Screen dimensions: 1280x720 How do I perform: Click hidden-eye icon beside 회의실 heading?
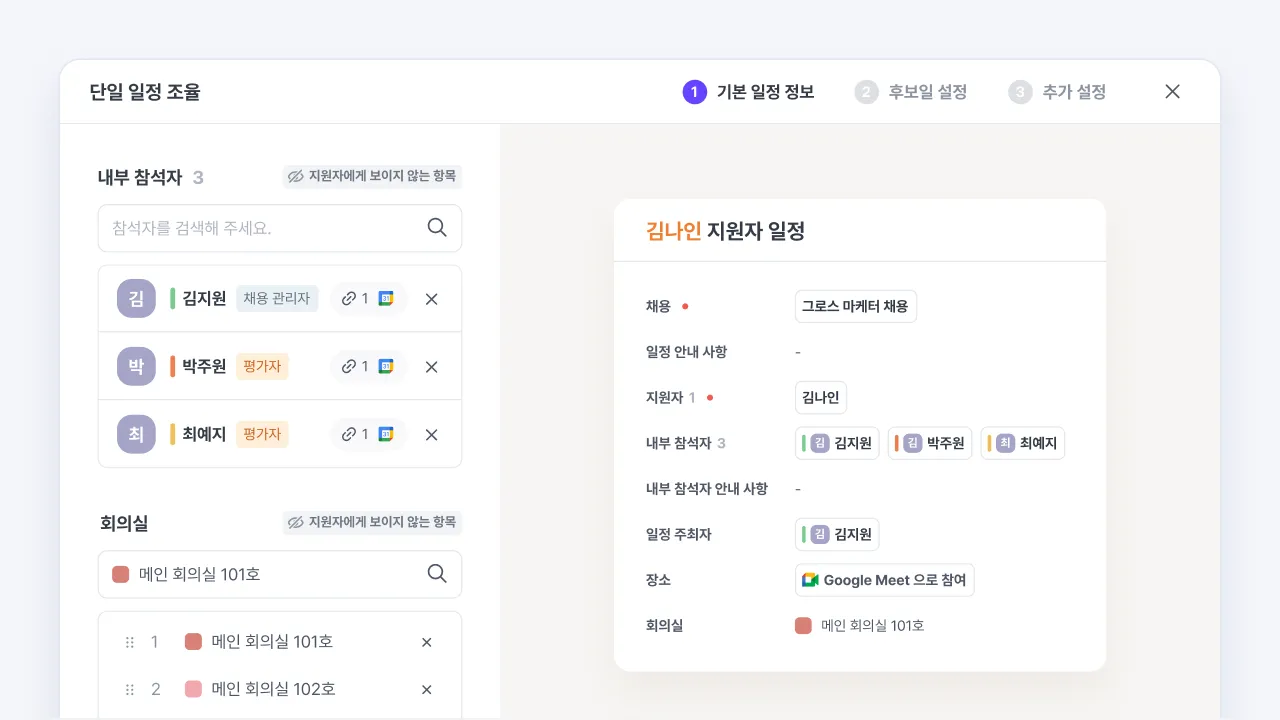(295, 522)
